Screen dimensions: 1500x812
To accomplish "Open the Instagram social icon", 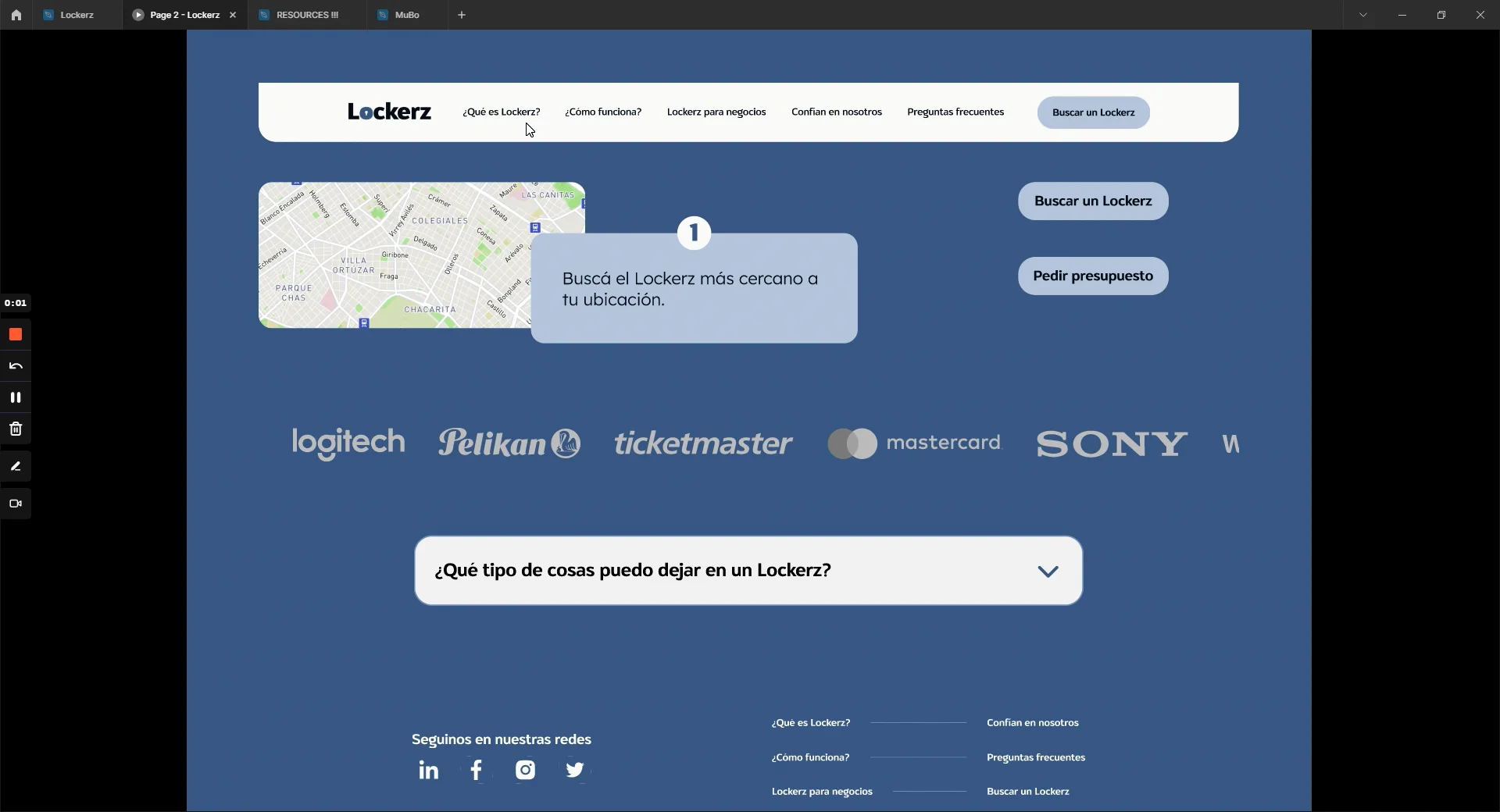I will click(x=526, y=771).
